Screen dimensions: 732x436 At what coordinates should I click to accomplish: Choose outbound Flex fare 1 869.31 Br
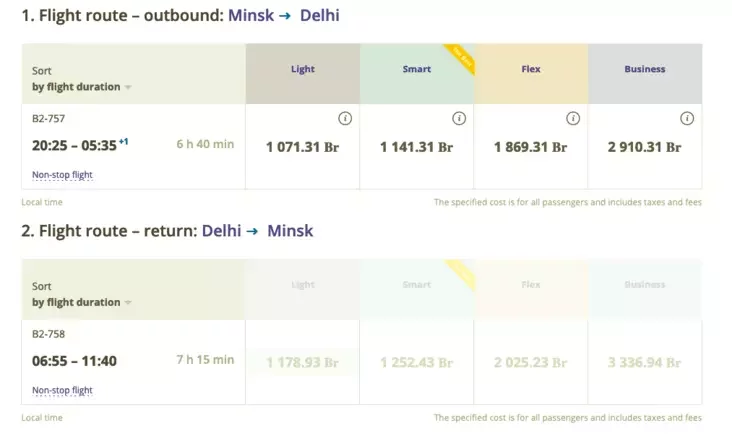click(530, 147)
